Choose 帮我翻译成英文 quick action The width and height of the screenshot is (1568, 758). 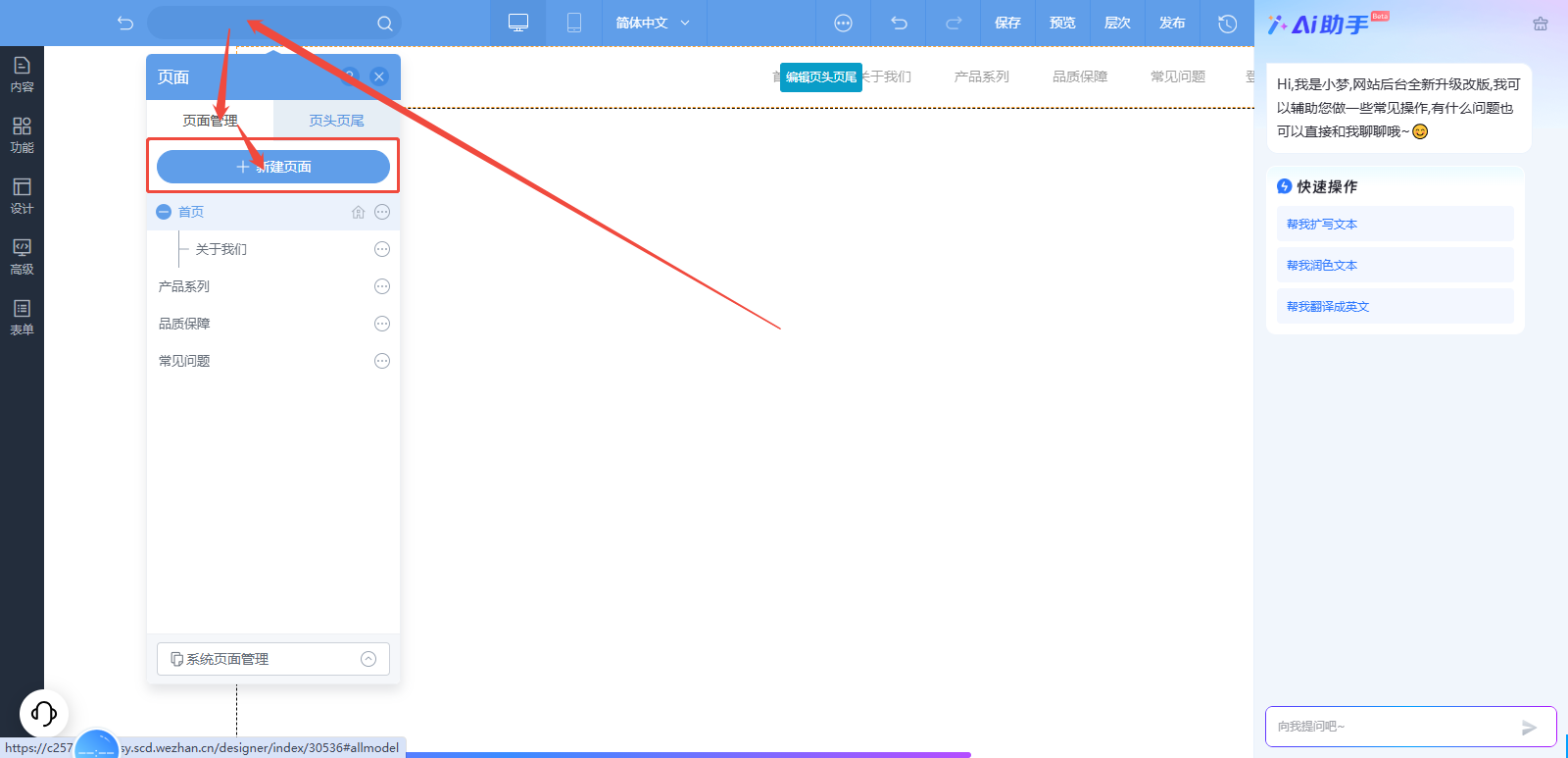pos(1396,306)
